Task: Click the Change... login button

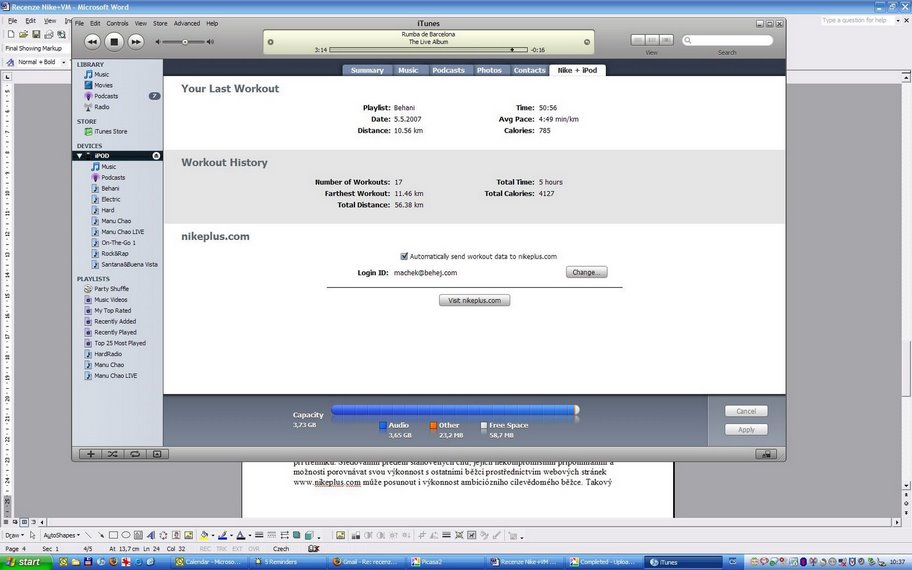Action: pyautogui.click(x=586, y=272)
